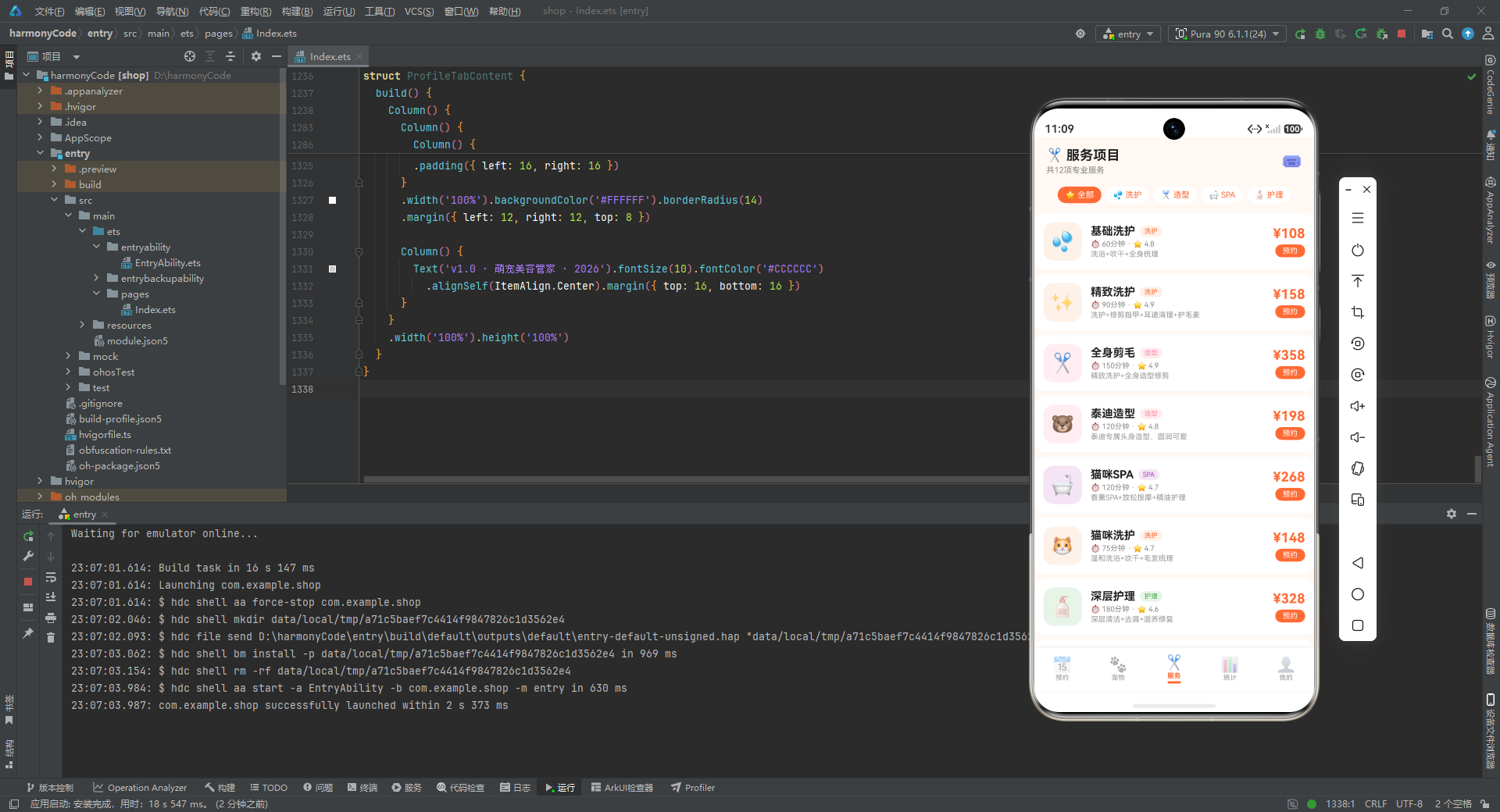Stop the process in the Run panel
The width and height of the screenshot is (1500, 812).
tap(28, 582)
